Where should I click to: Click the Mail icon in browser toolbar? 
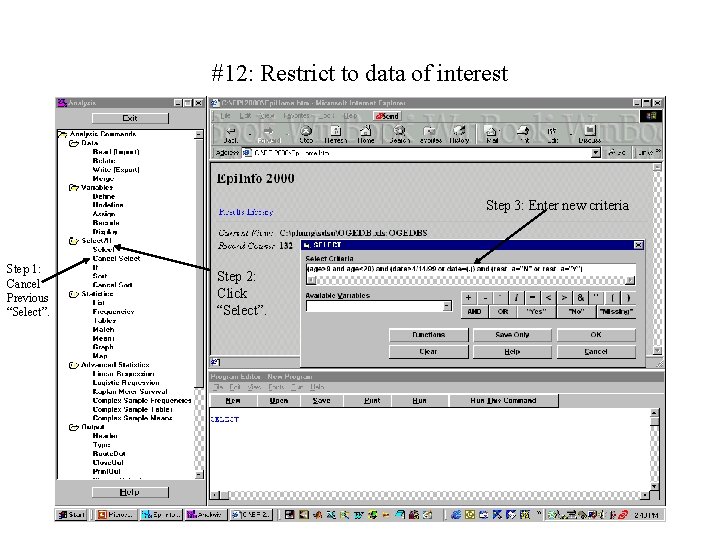coord(492,135)
